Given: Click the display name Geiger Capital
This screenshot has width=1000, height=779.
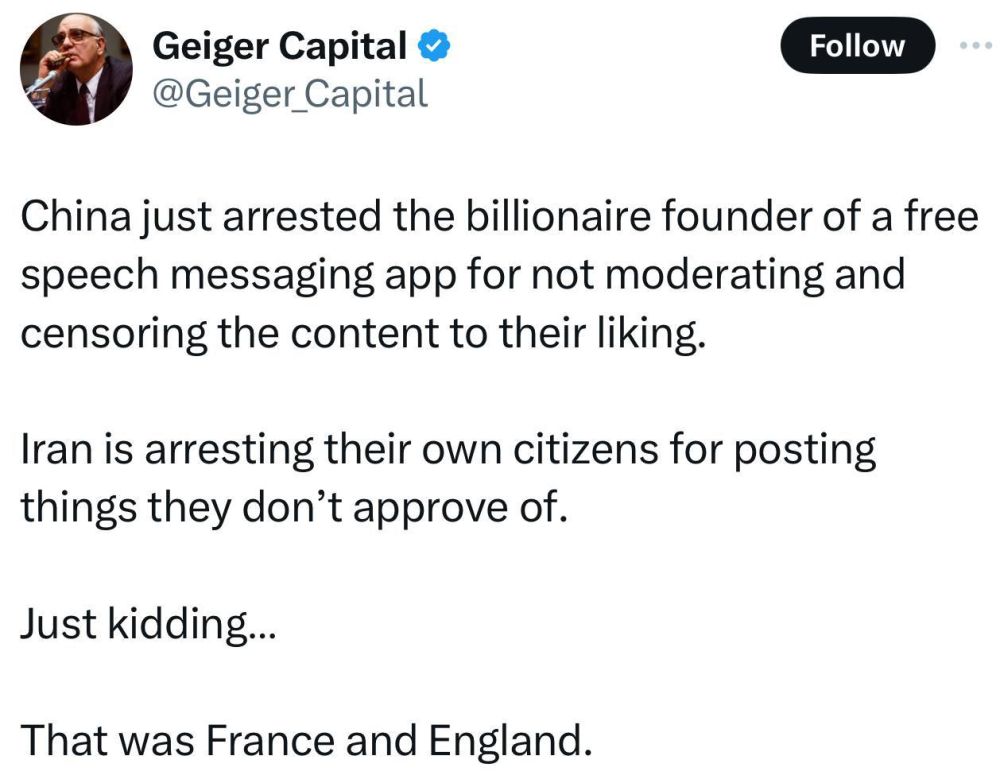Looking at the screenshot, I should 280,44.
